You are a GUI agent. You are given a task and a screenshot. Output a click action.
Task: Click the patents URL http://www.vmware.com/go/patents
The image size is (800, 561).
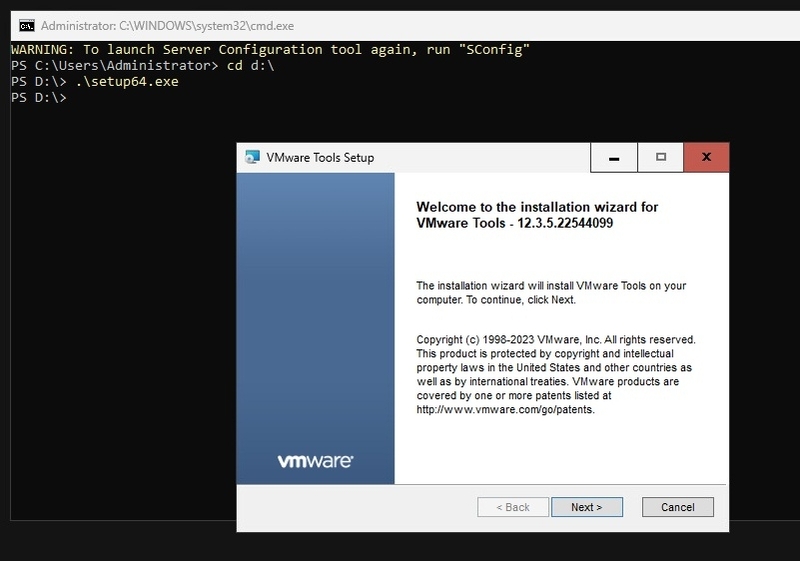click(505, 410)
